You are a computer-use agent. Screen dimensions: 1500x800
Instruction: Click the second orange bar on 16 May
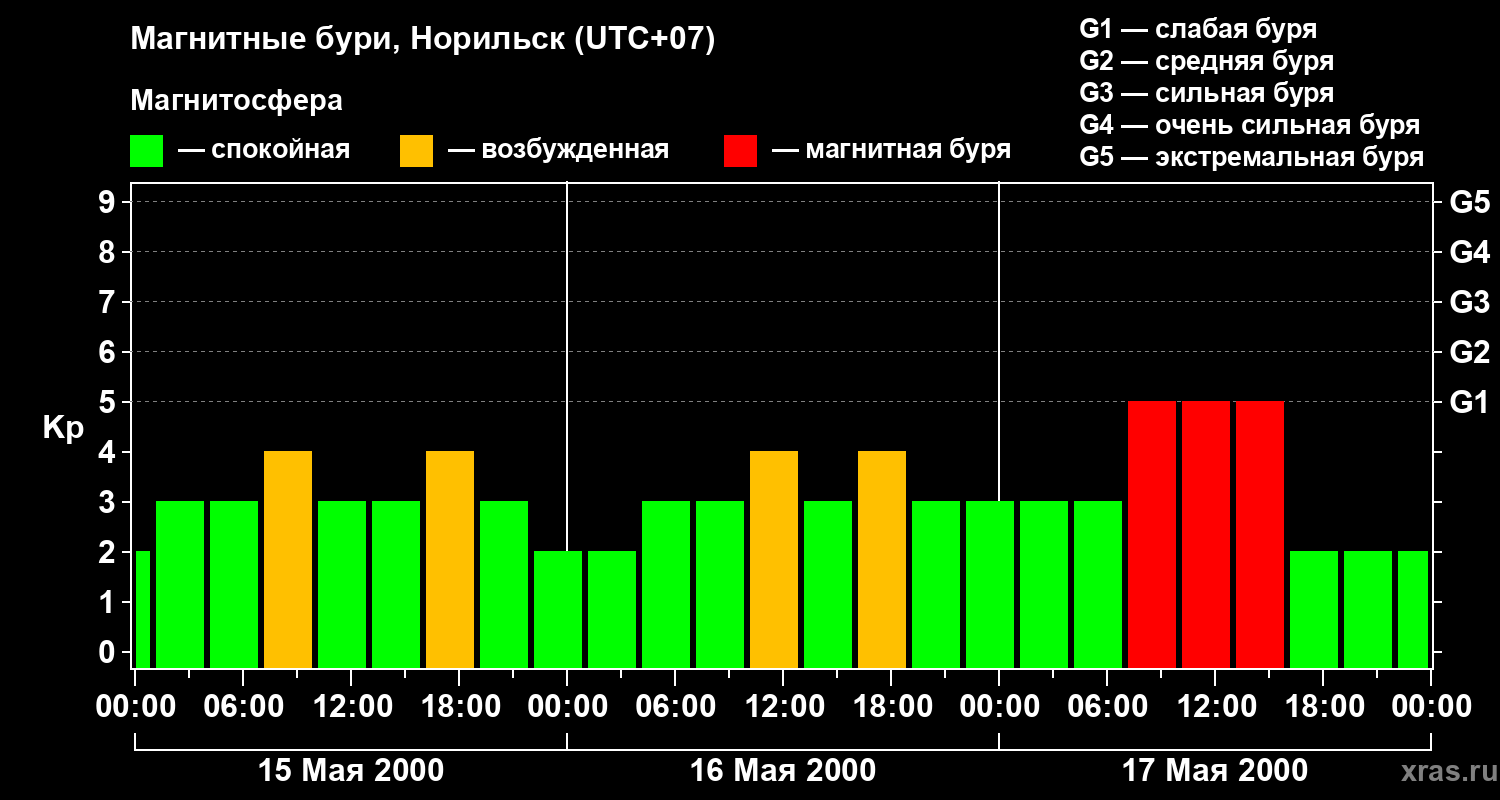(x=882, y=559)
